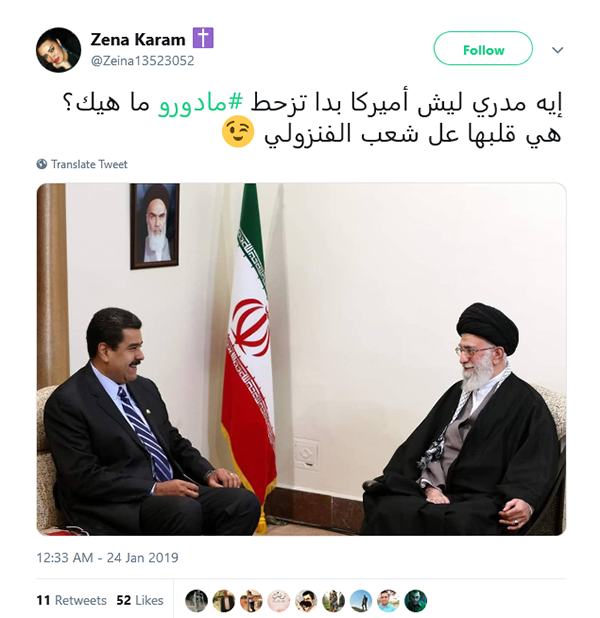The width and height of the screenshot is (600, 618).
Task: Click the globe icon beside Translate Tweet
Action: pyautogui.click(x=42, y=164)
